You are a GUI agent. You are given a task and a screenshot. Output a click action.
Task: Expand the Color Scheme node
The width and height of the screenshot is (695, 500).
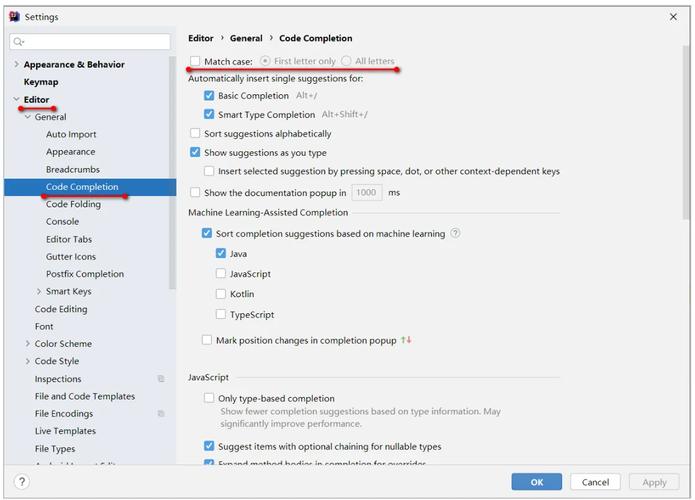tap(27, 344)
